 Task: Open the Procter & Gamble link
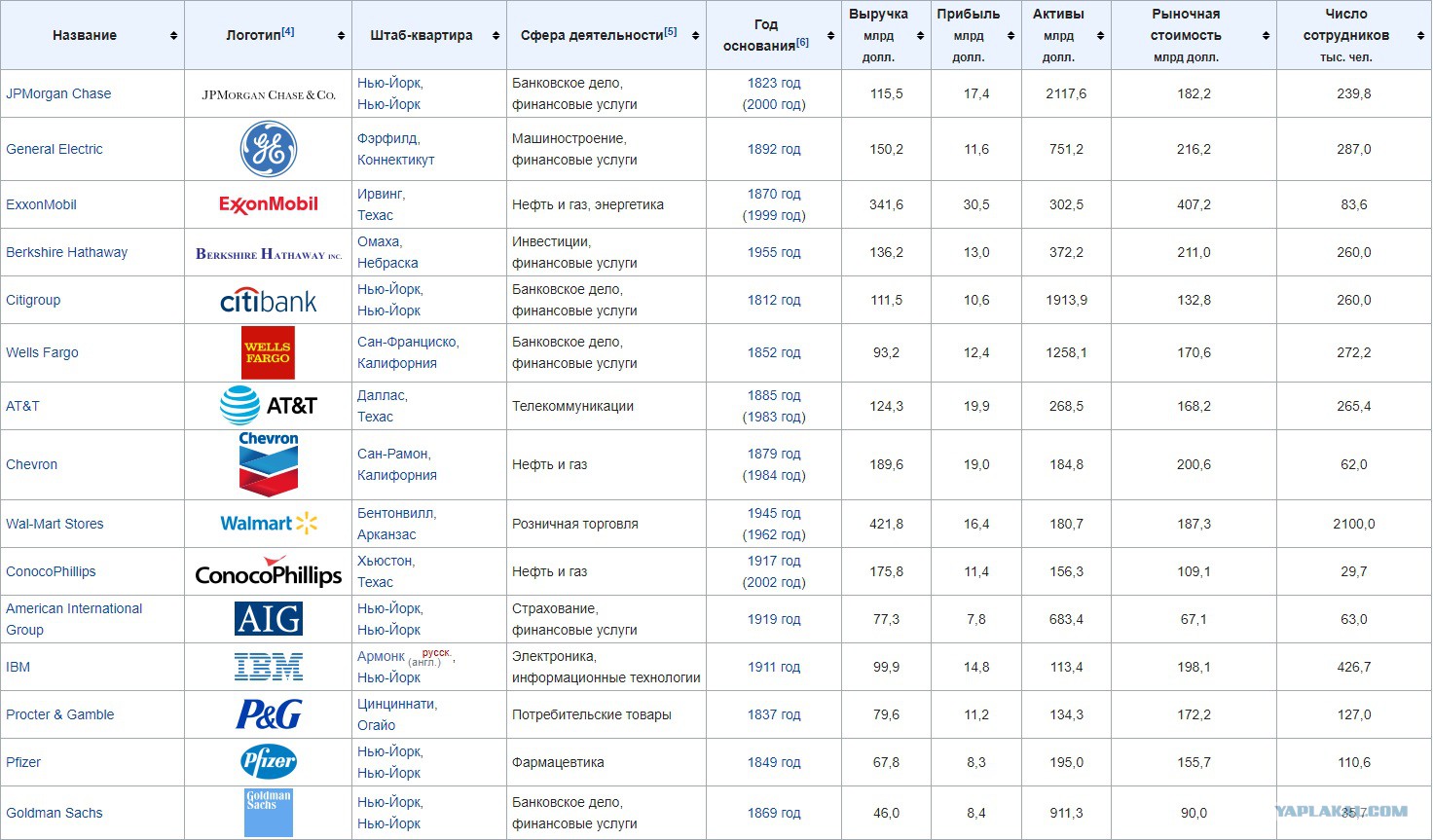pos(60,714)
